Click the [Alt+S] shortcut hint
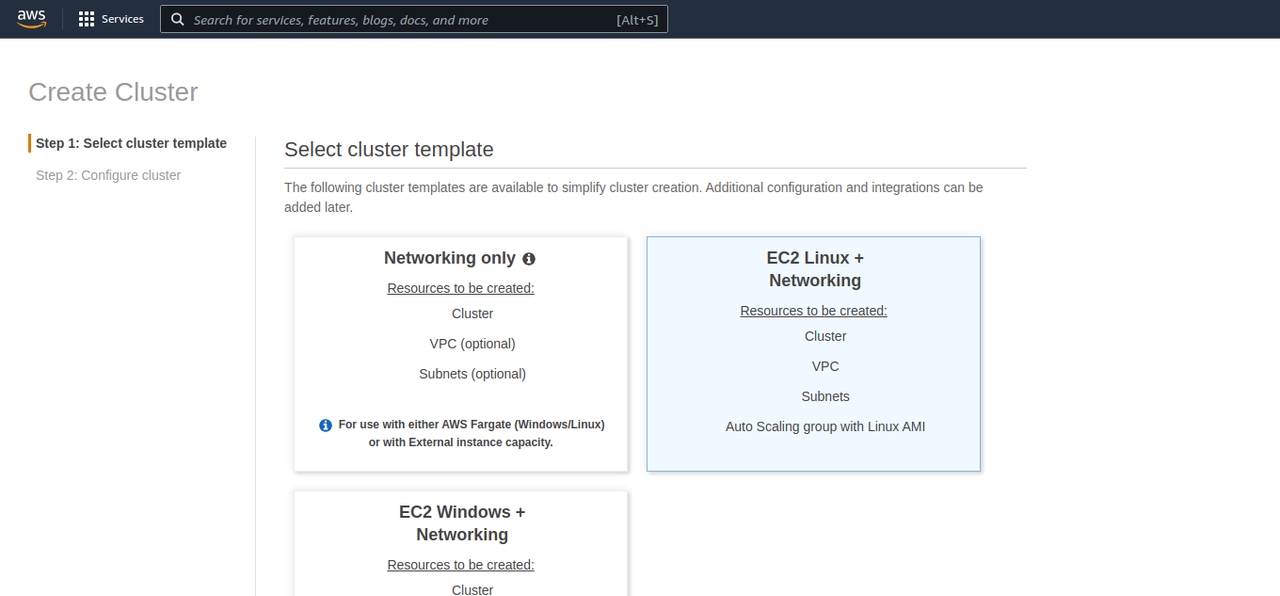This screenshot has width=1280, height=596. tap(637, 19)
